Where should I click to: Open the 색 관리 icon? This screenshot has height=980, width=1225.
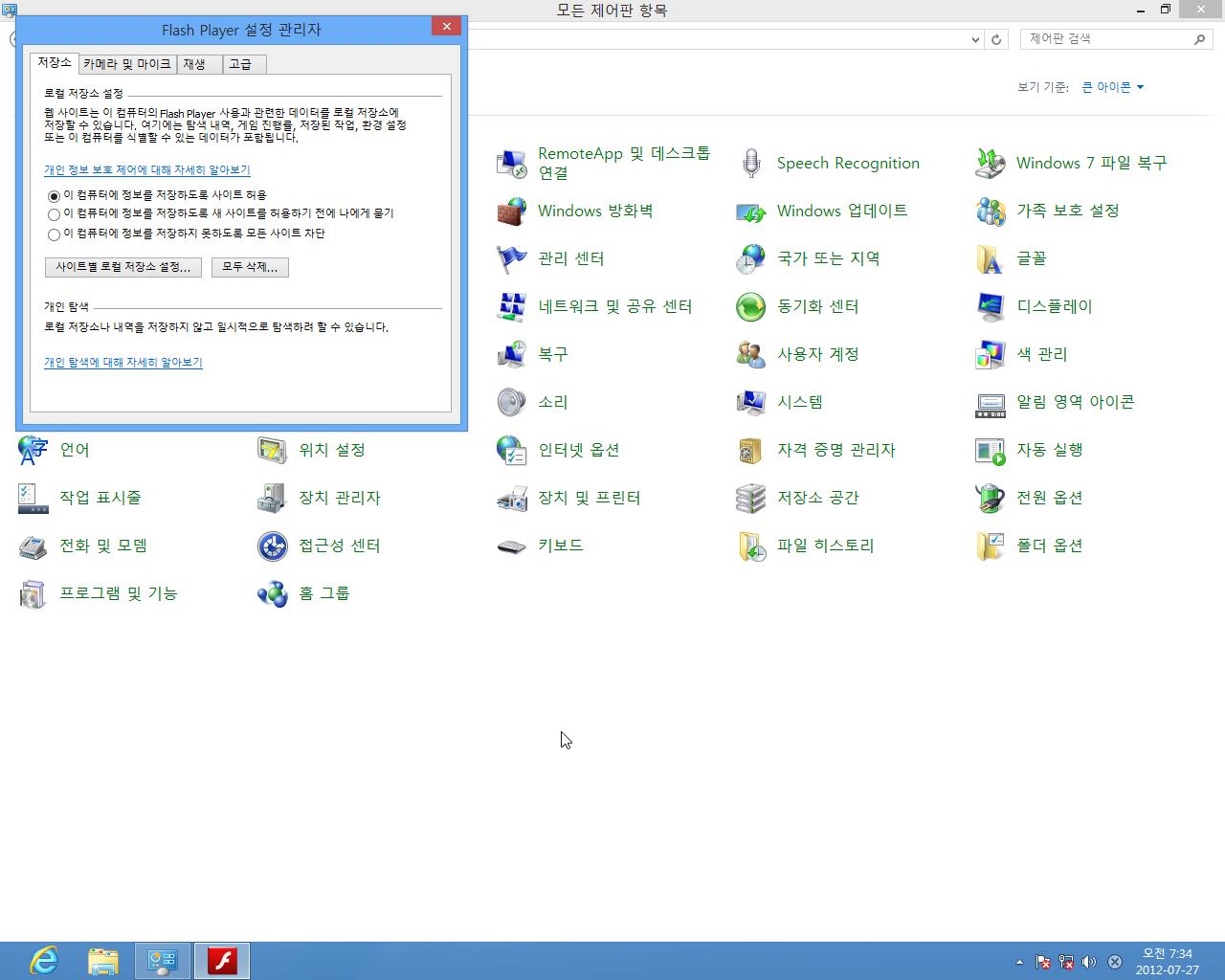pyautogui.click(x=991, y=354)
